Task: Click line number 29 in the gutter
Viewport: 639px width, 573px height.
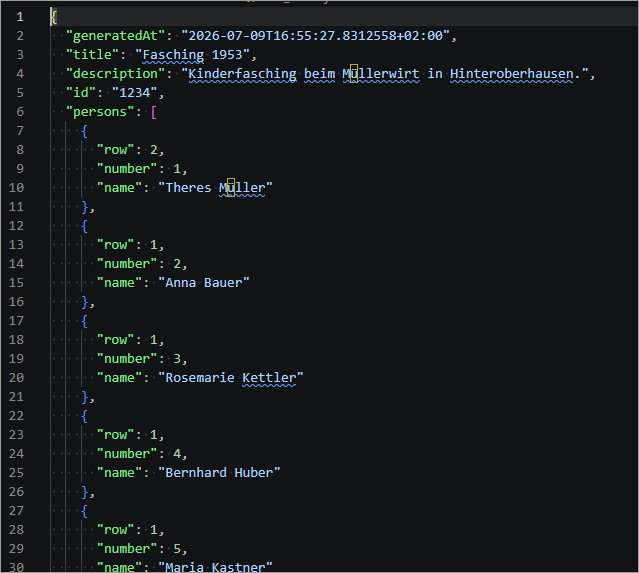Action: [x=16, y=549]
